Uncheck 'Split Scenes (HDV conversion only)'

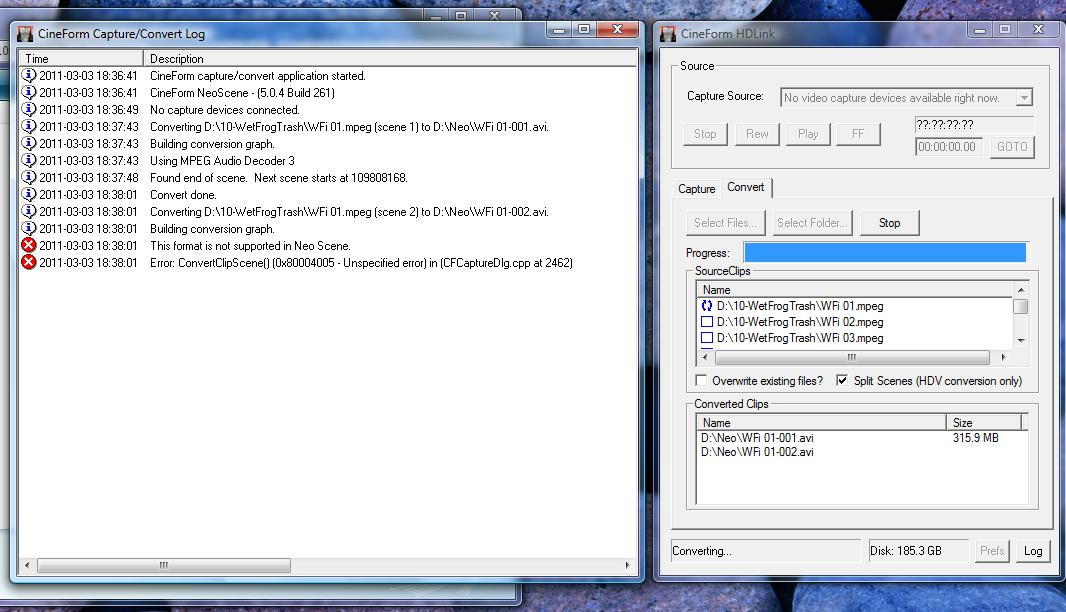click(841, 381)
